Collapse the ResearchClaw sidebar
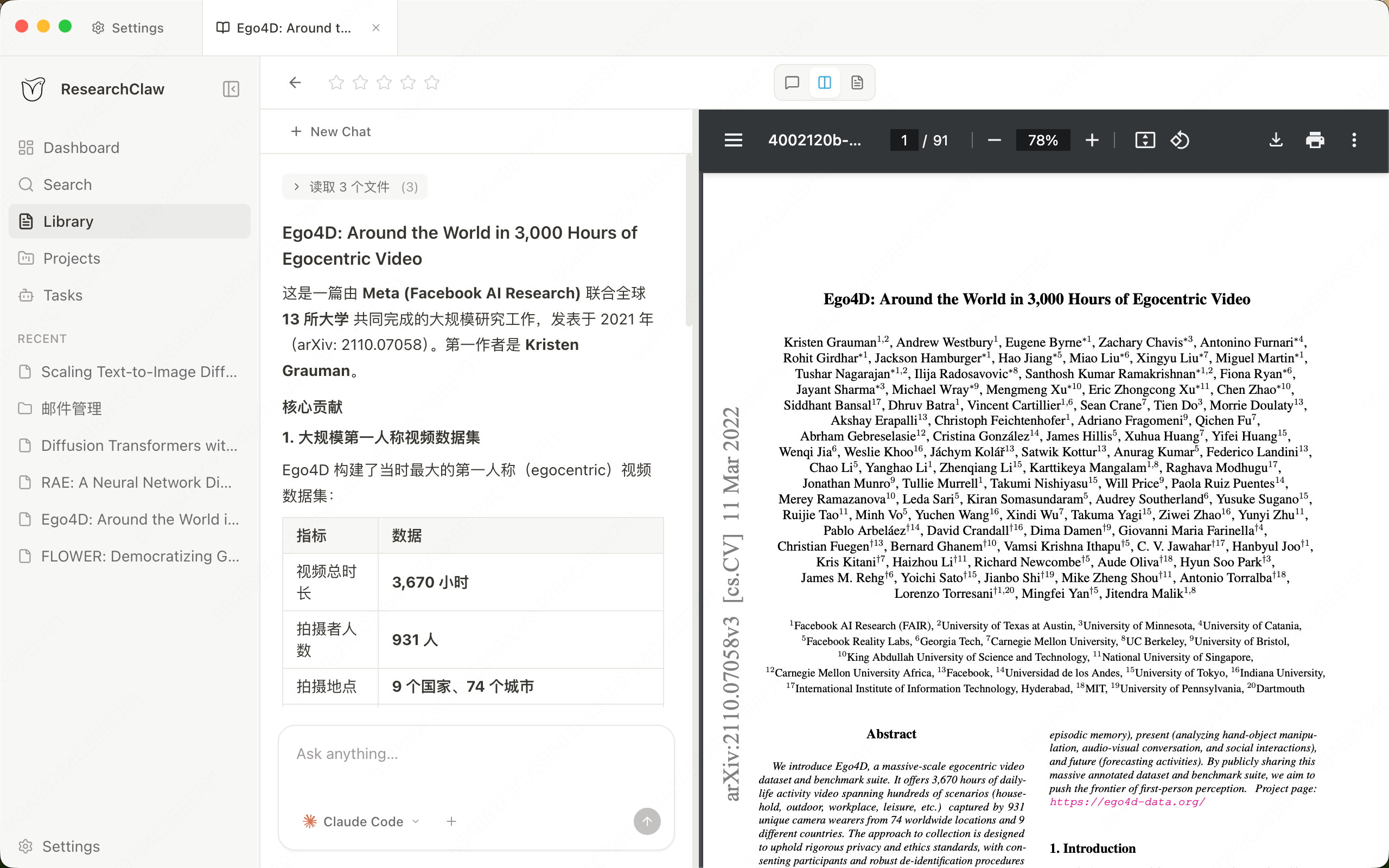The image size is (1389, 868). point(231,89)
